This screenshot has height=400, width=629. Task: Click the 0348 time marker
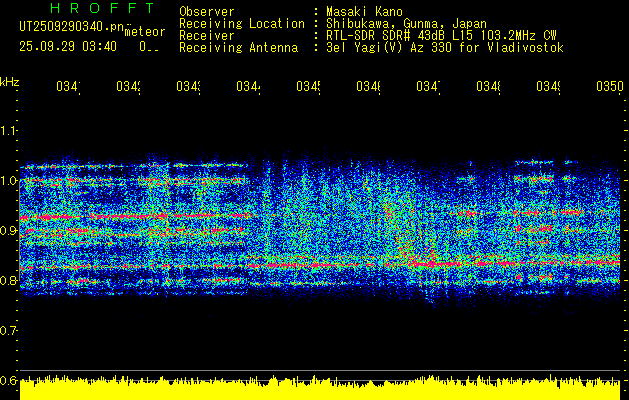(489, 87)
